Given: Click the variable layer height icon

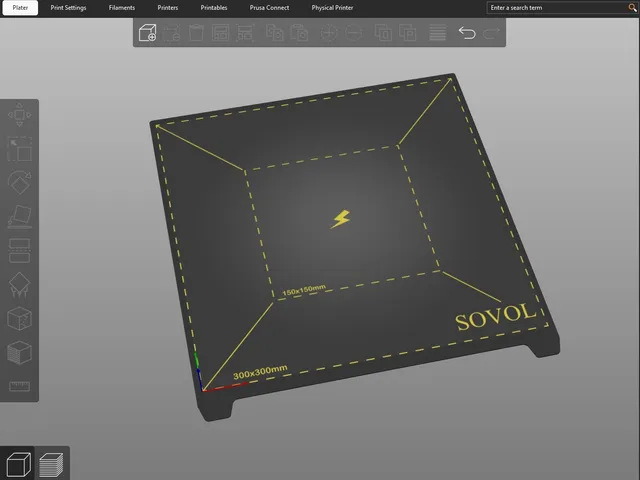Looking at the screenshot, I should tap(438, 33).
